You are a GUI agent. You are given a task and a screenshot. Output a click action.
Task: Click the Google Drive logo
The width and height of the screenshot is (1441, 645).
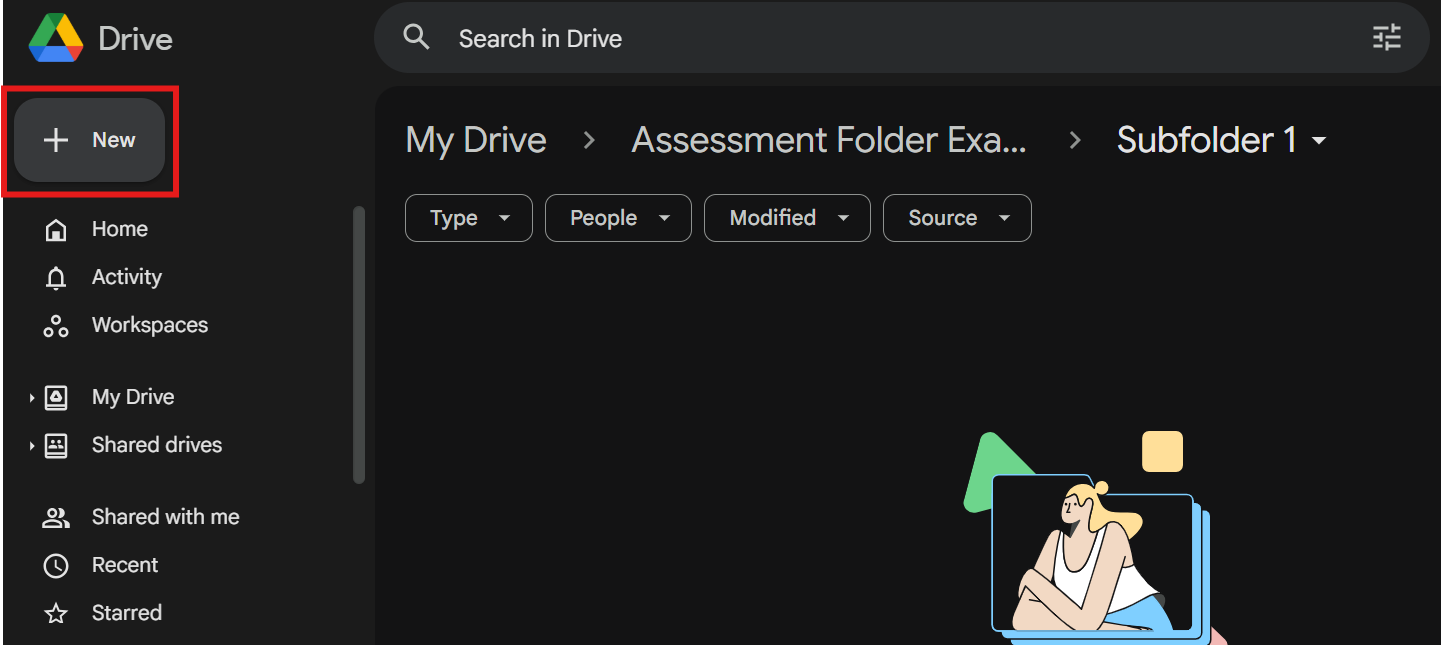click(57, 37)
